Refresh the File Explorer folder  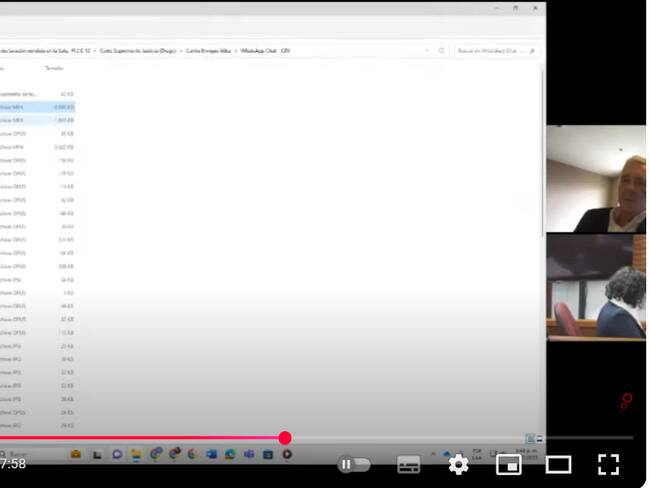(x=441, y=50)
